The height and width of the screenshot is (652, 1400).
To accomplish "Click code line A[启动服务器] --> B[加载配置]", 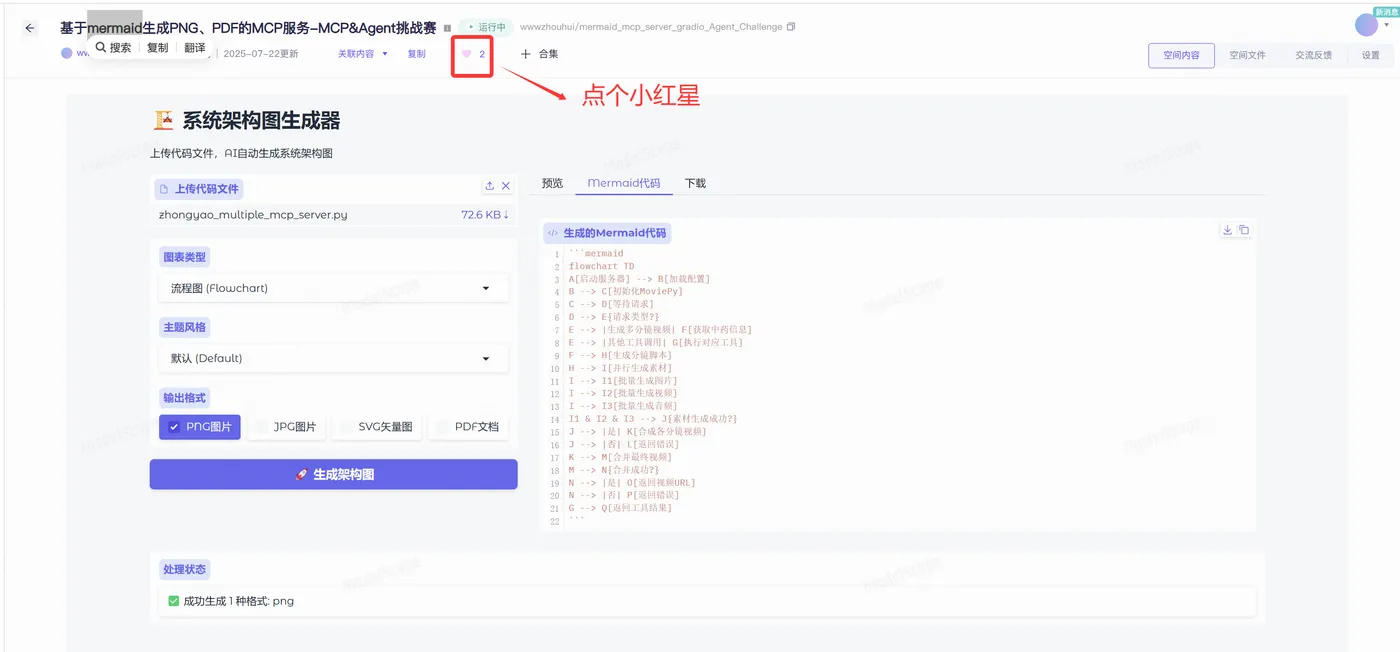I will 639,279.
